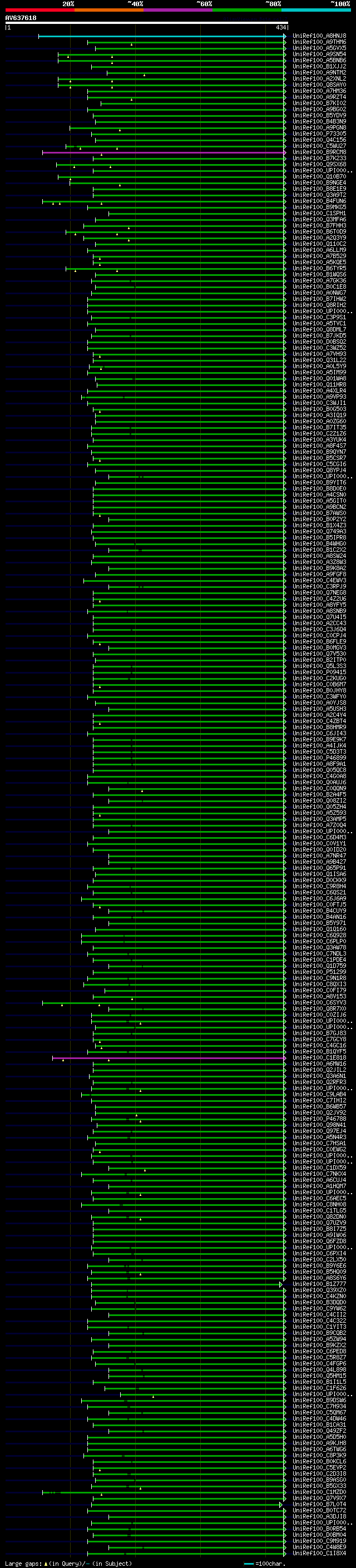Screen dimensions: 356x1568
Task: Select the UniRef100_Q31L22 label
Action: coord(319,360)
